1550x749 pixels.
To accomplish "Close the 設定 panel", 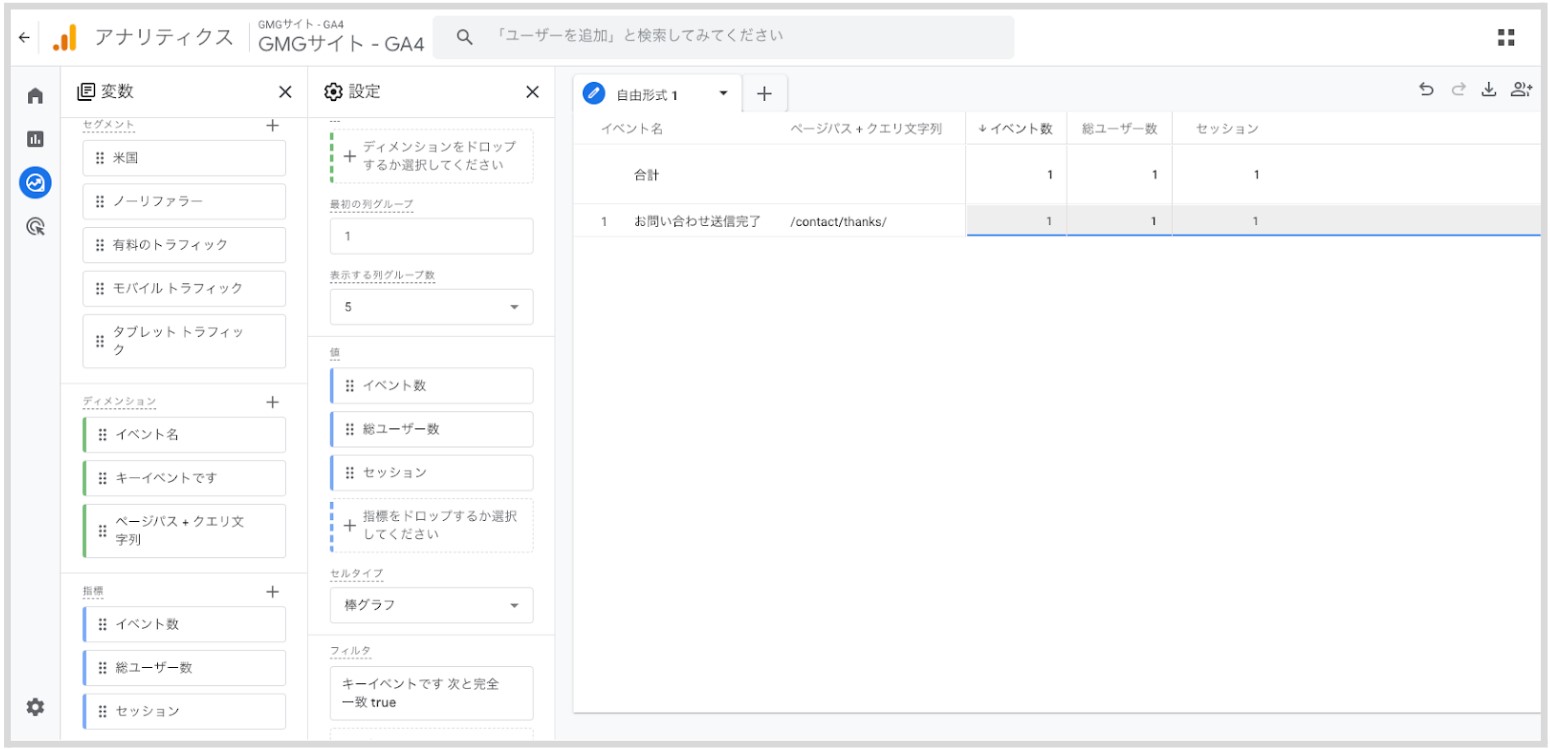I will [532, 92].
